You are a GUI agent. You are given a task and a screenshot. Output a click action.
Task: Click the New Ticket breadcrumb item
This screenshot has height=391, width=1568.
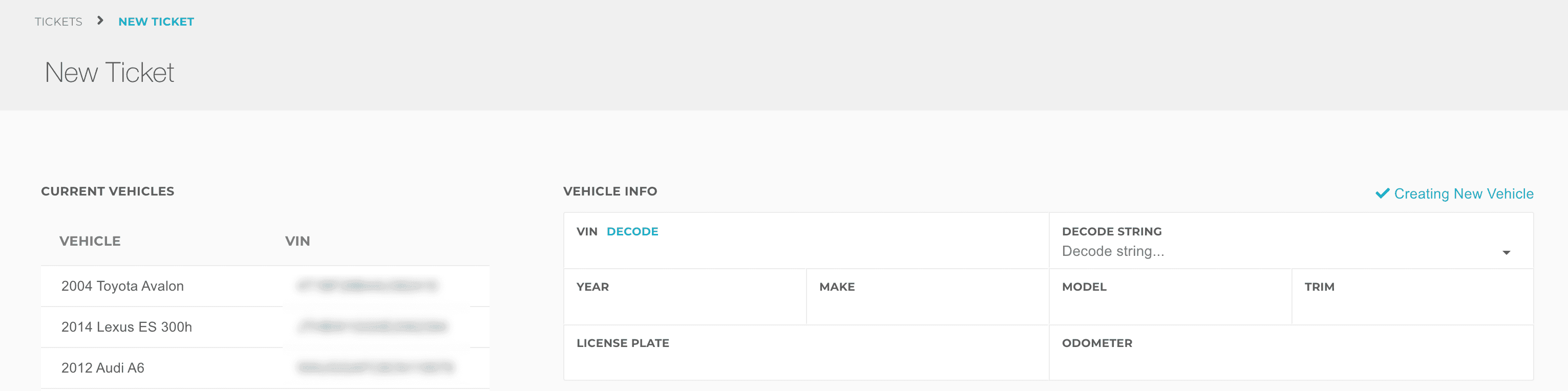pos(156,22)
